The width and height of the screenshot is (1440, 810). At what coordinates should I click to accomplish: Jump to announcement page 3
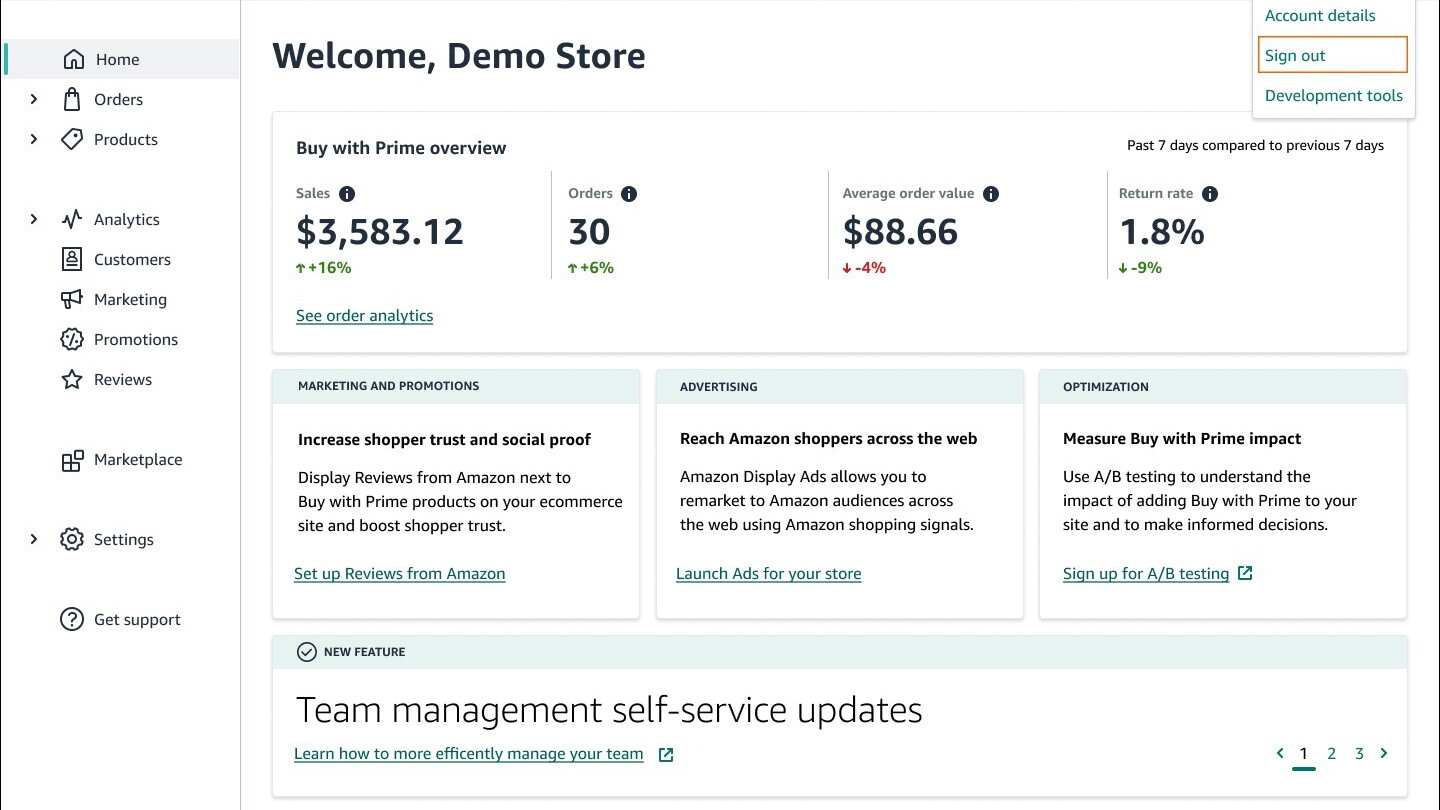point(1360,754)
